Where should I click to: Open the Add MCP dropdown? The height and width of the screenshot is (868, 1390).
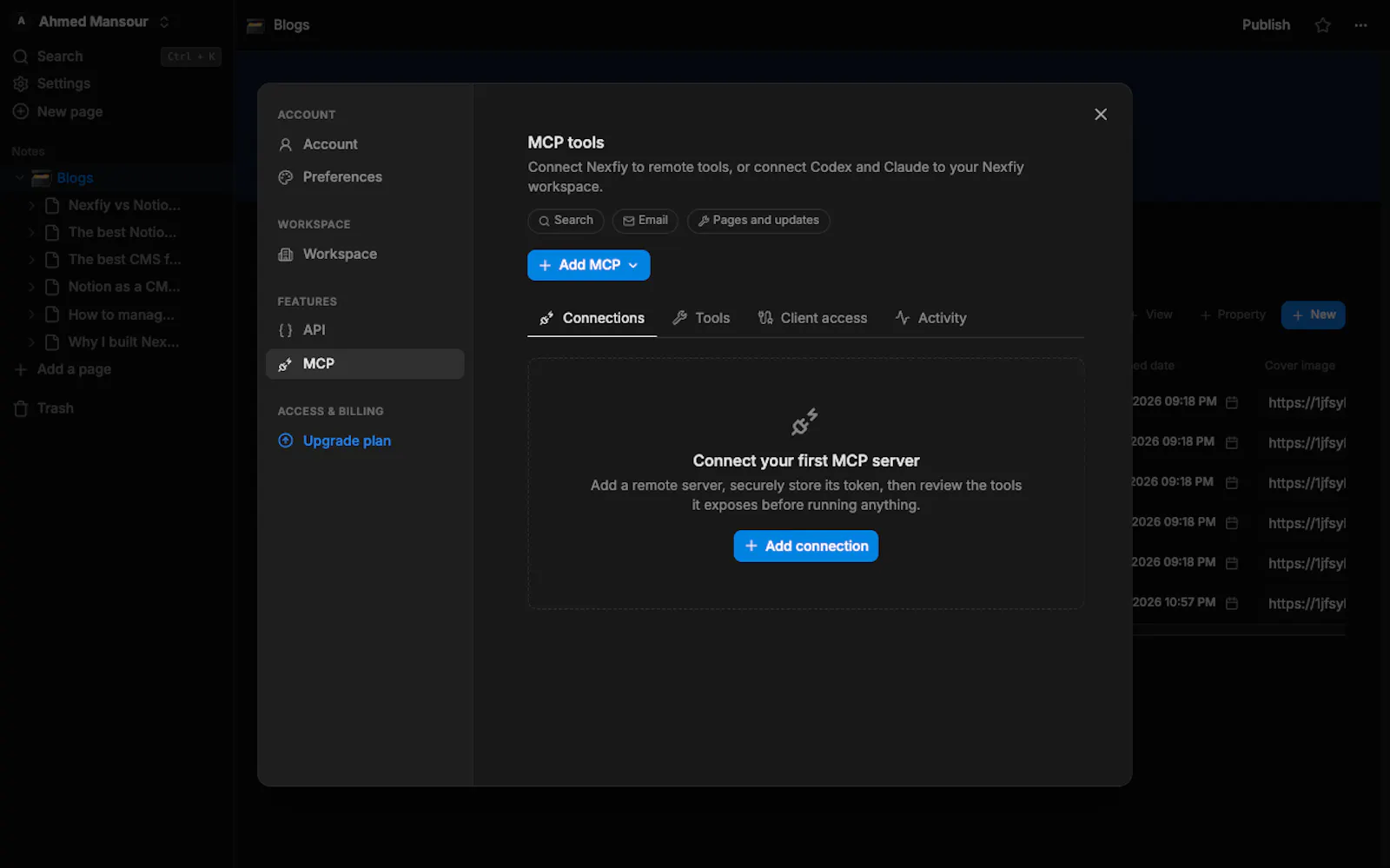pyautogui.click(x=588, y=265)
